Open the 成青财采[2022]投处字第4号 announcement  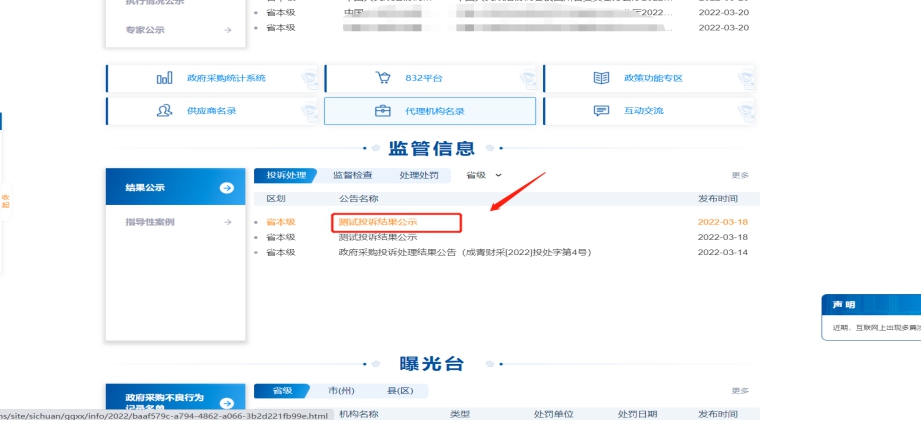464,253
